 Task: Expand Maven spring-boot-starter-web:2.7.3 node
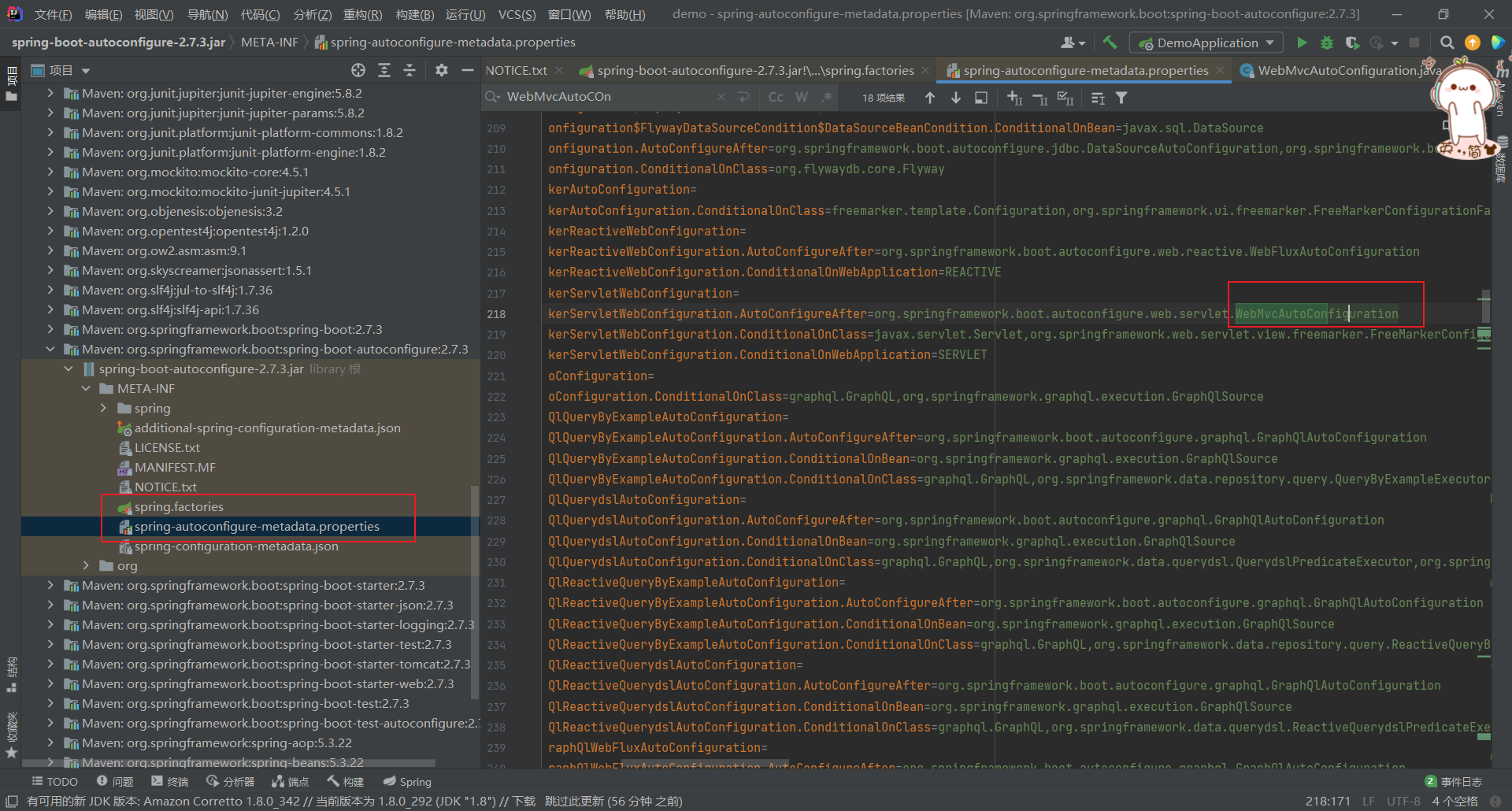(50, 683)
